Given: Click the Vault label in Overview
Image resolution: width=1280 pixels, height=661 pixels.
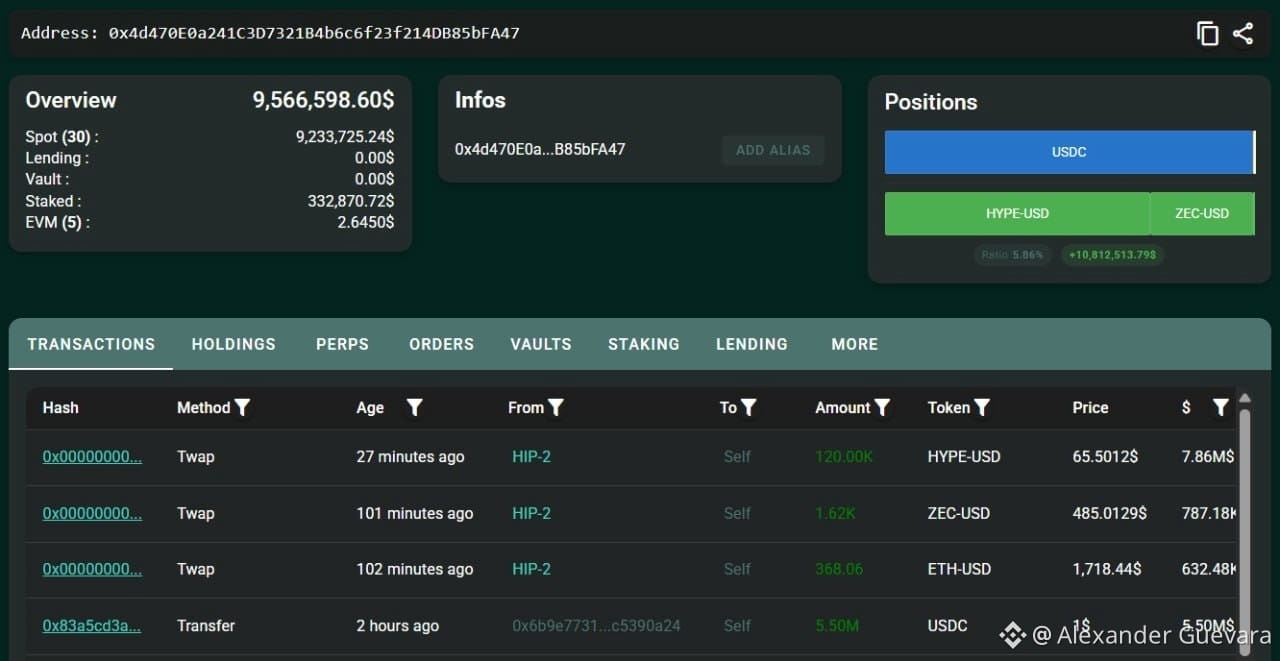Looking at the screenshot, I should pyautogui.click(x=47, y=179).
